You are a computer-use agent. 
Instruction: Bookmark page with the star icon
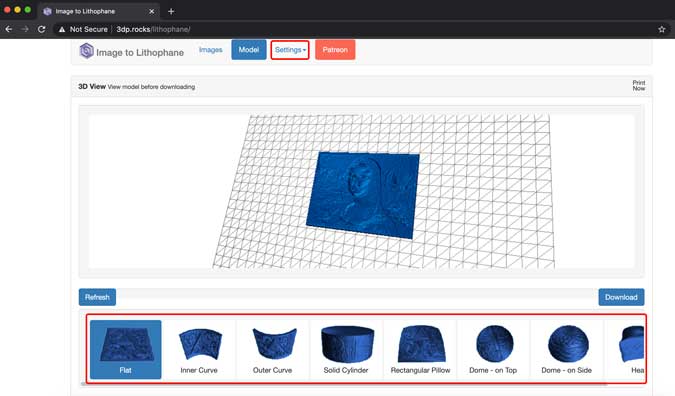[662, 29]
